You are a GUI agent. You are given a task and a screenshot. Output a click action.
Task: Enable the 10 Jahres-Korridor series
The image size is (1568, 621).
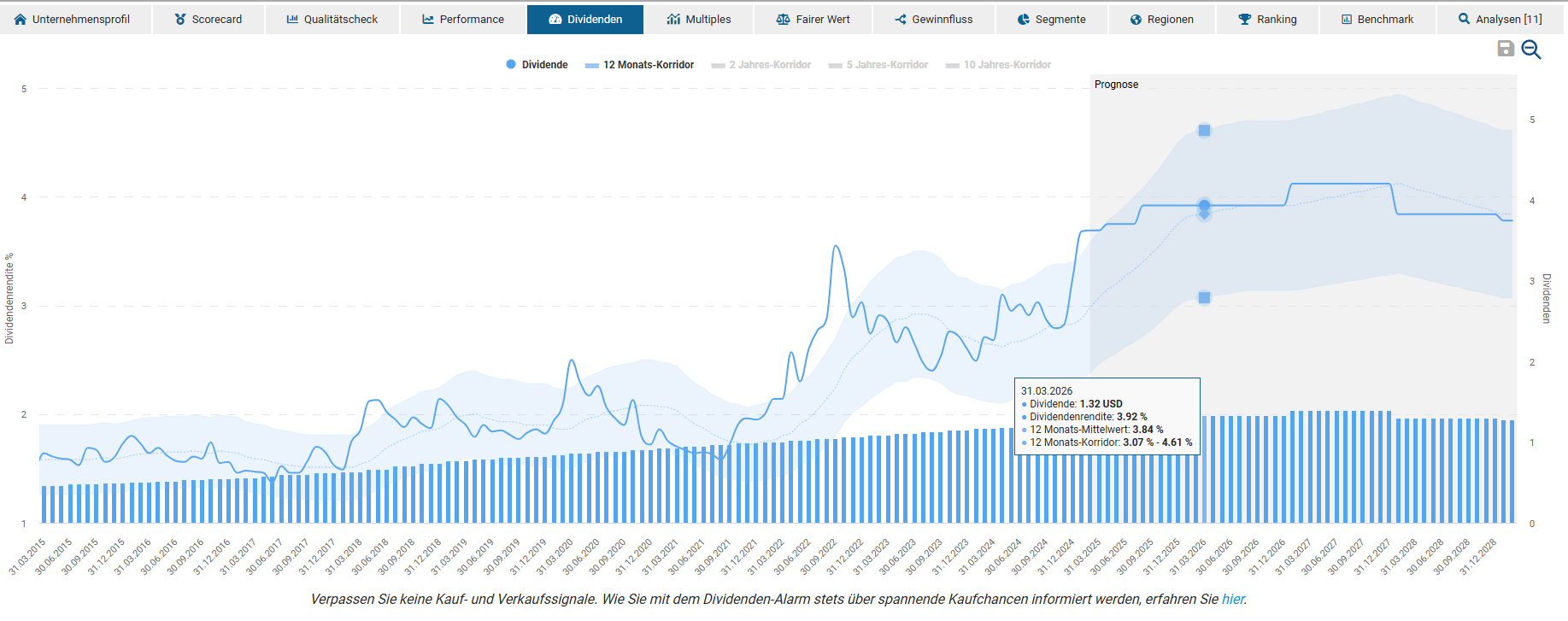[x=999, y=65]
